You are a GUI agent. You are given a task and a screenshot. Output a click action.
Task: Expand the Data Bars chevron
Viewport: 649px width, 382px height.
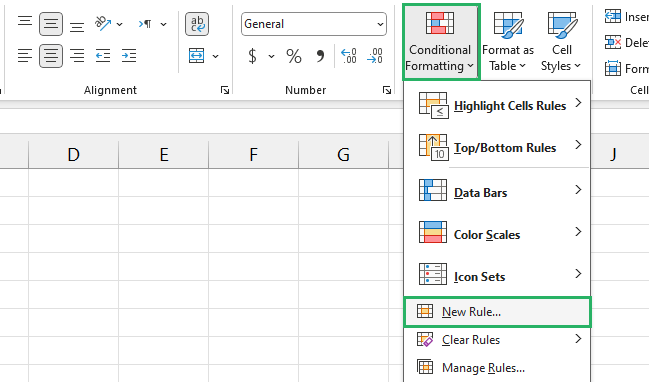(578, 190)
